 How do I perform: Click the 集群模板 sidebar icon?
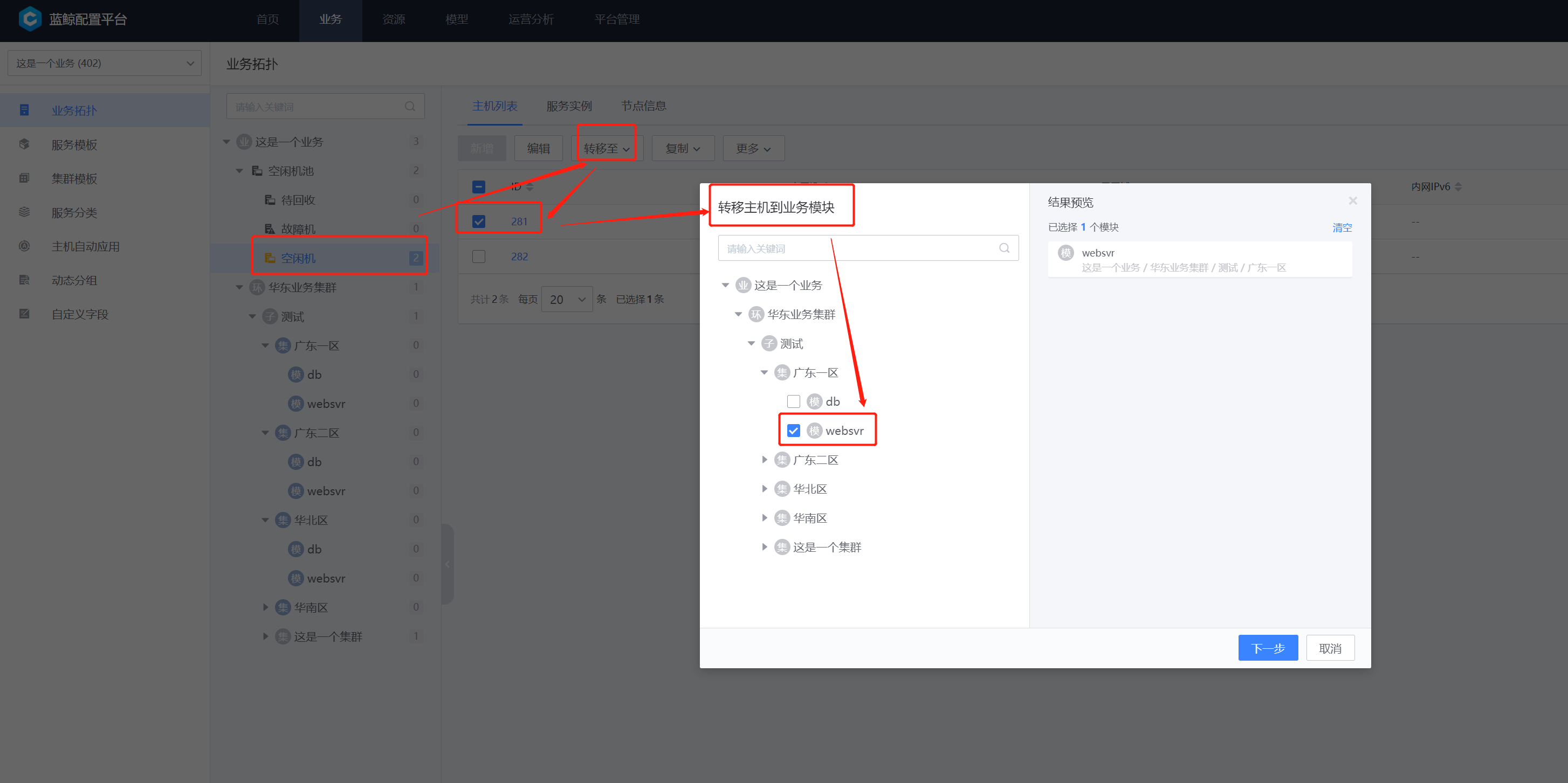[24, 178]
